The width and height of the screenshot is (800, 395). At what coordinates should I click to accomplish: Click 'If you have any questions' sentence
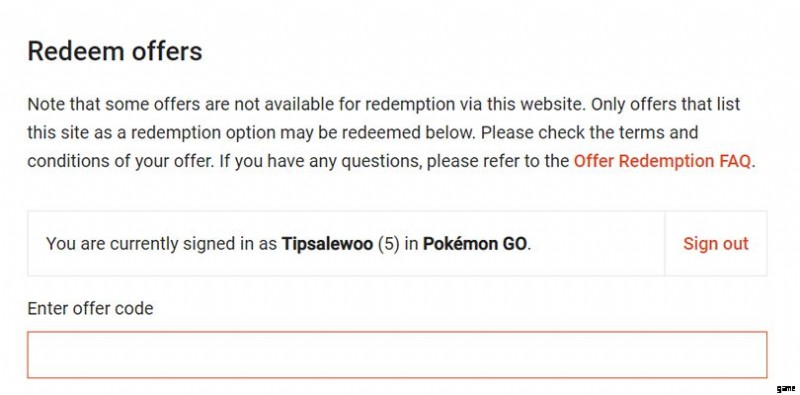(320, 161)
